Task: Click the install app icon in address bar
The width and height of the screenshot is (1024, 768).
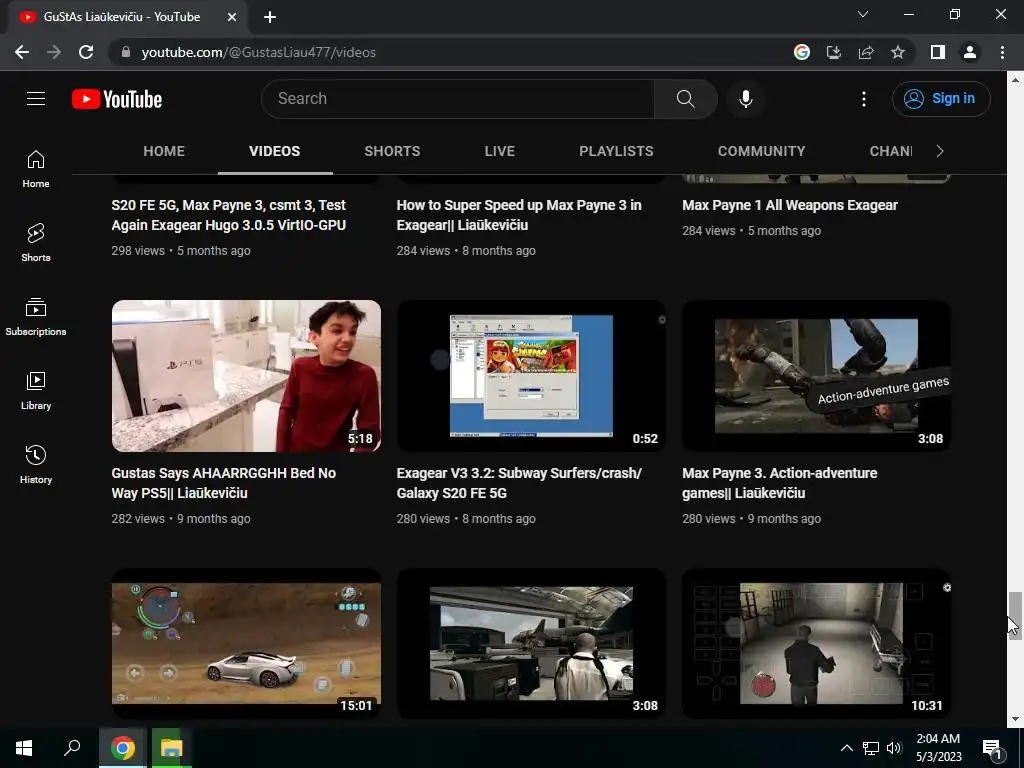Action: coord(833,52)
